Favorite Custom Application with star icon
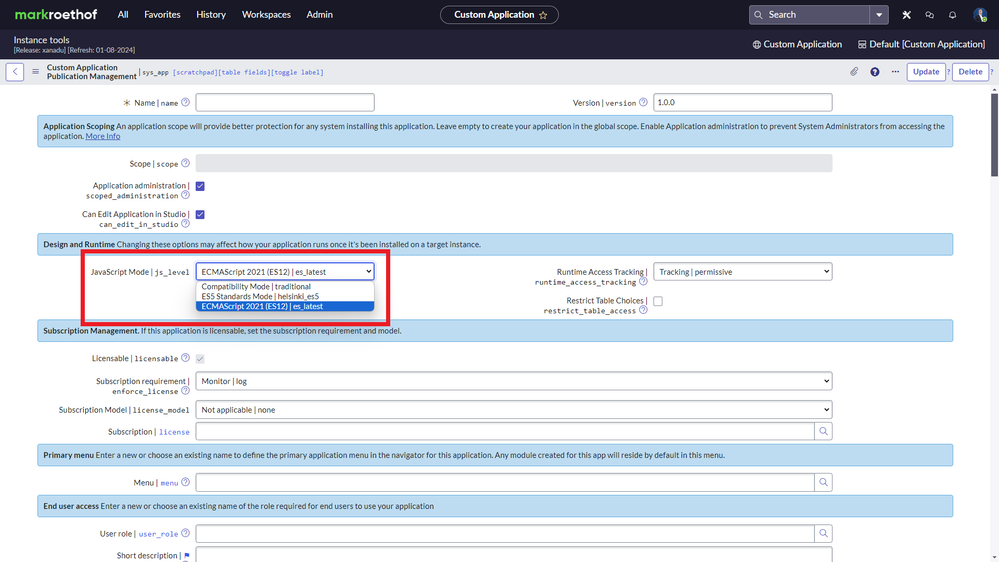Image resolution: width=999 pixels, height=562 pixels. (x=543, y=15)
